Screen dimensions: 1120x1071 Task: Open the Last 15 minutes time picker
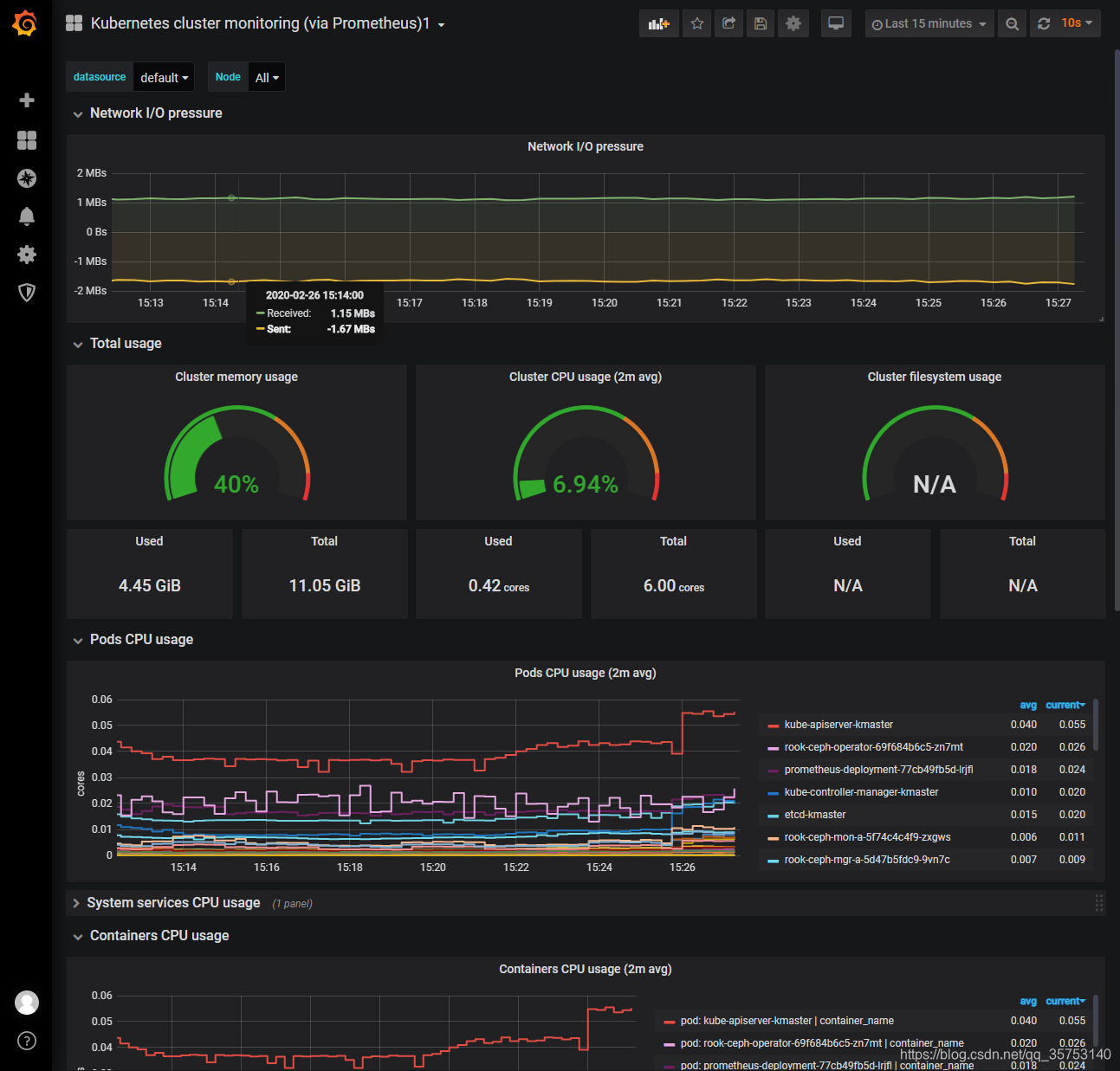pyautogui.click(x=929, y=23)
